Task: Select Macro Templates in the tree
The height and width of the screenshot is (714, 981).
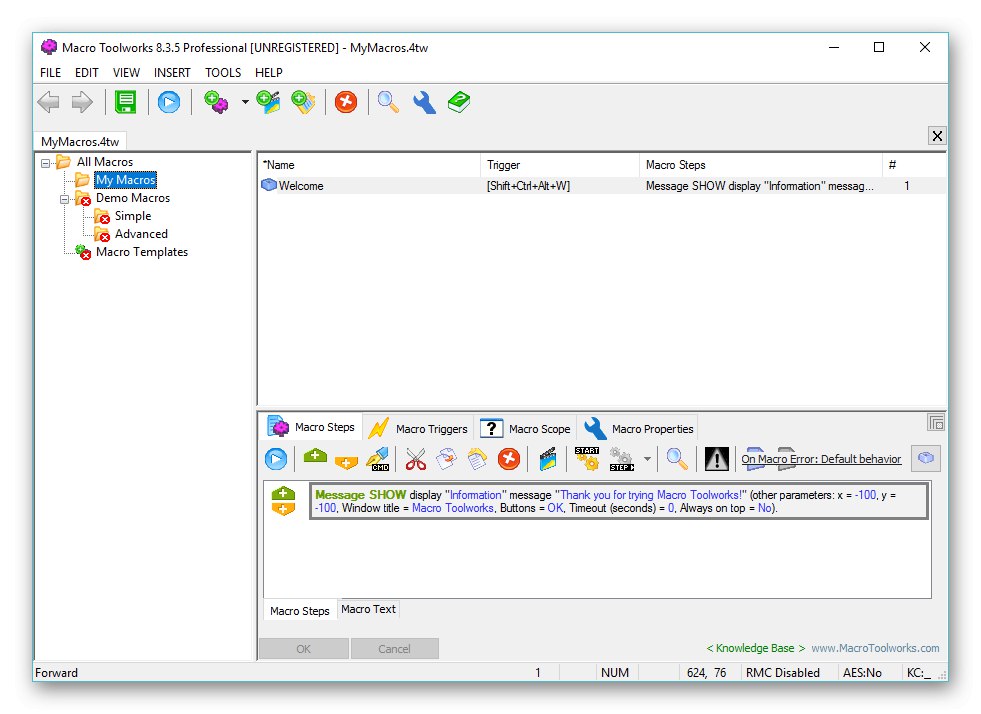Action: 142,252
